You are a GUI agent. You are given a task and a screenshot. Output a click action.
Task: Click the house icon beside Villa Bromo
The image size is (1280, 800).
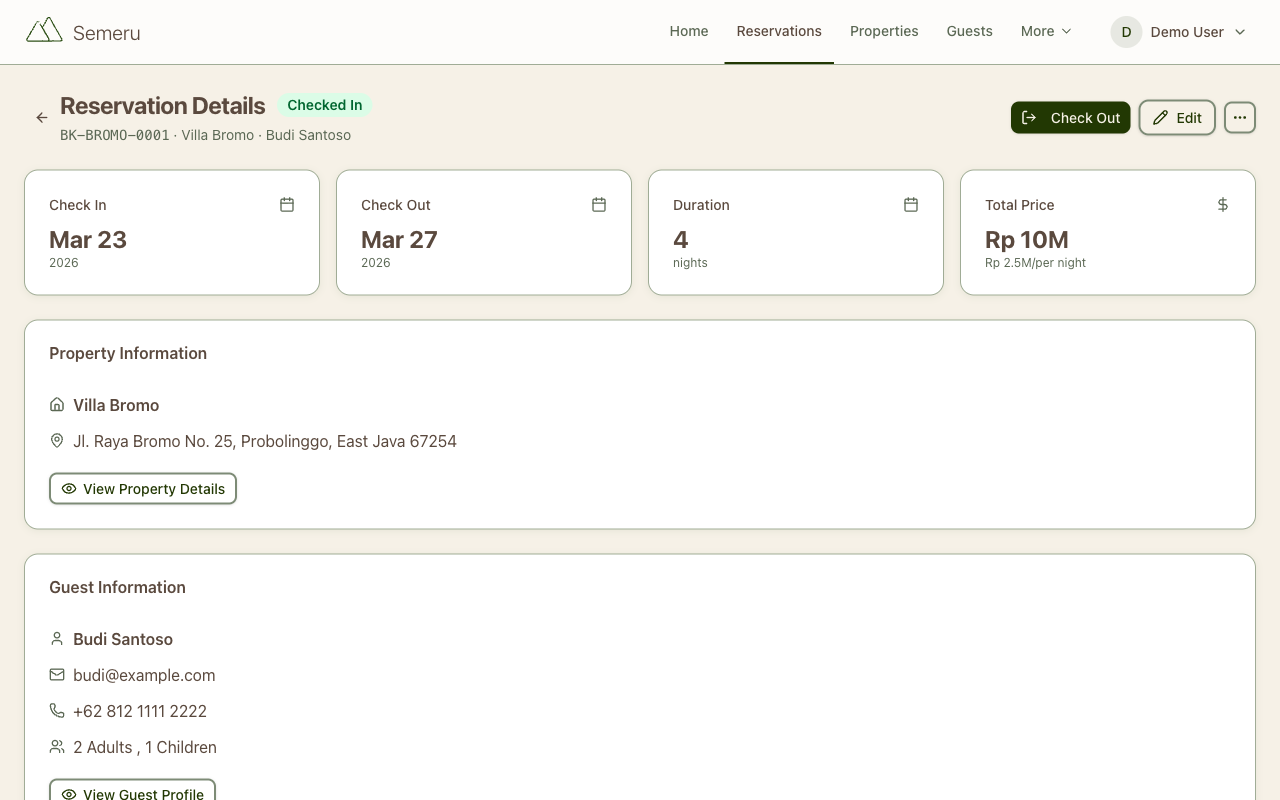point(57,405)
